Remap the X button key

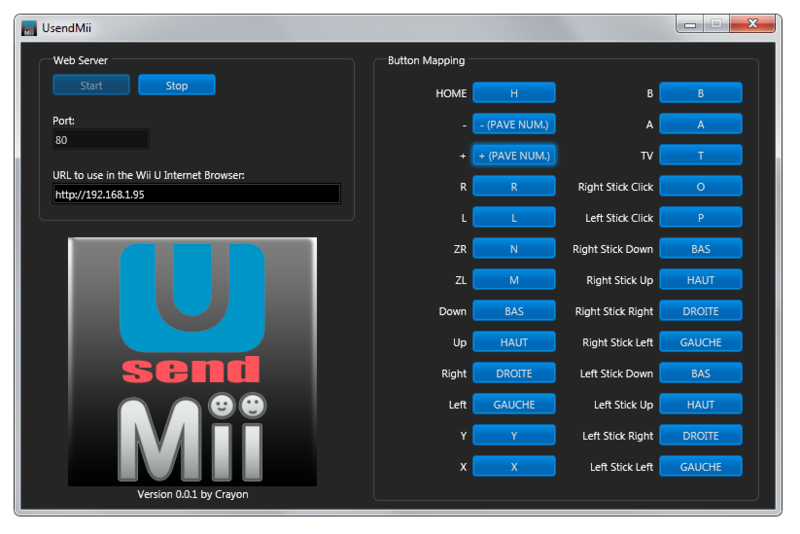click(513, 467)
